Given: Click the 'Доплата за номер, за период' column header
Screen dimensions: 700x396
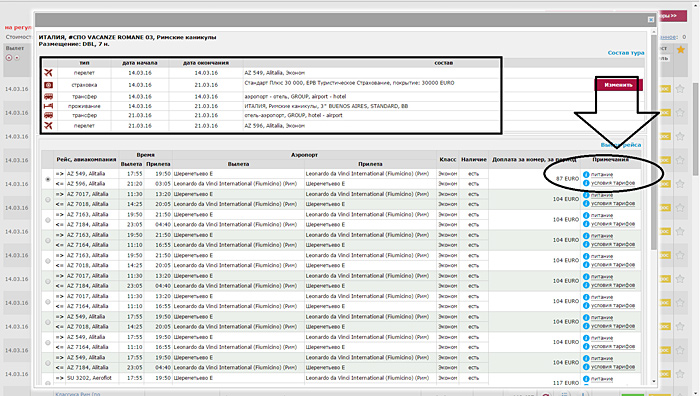Looking at the screenshot, I should [x=534, y=159].
